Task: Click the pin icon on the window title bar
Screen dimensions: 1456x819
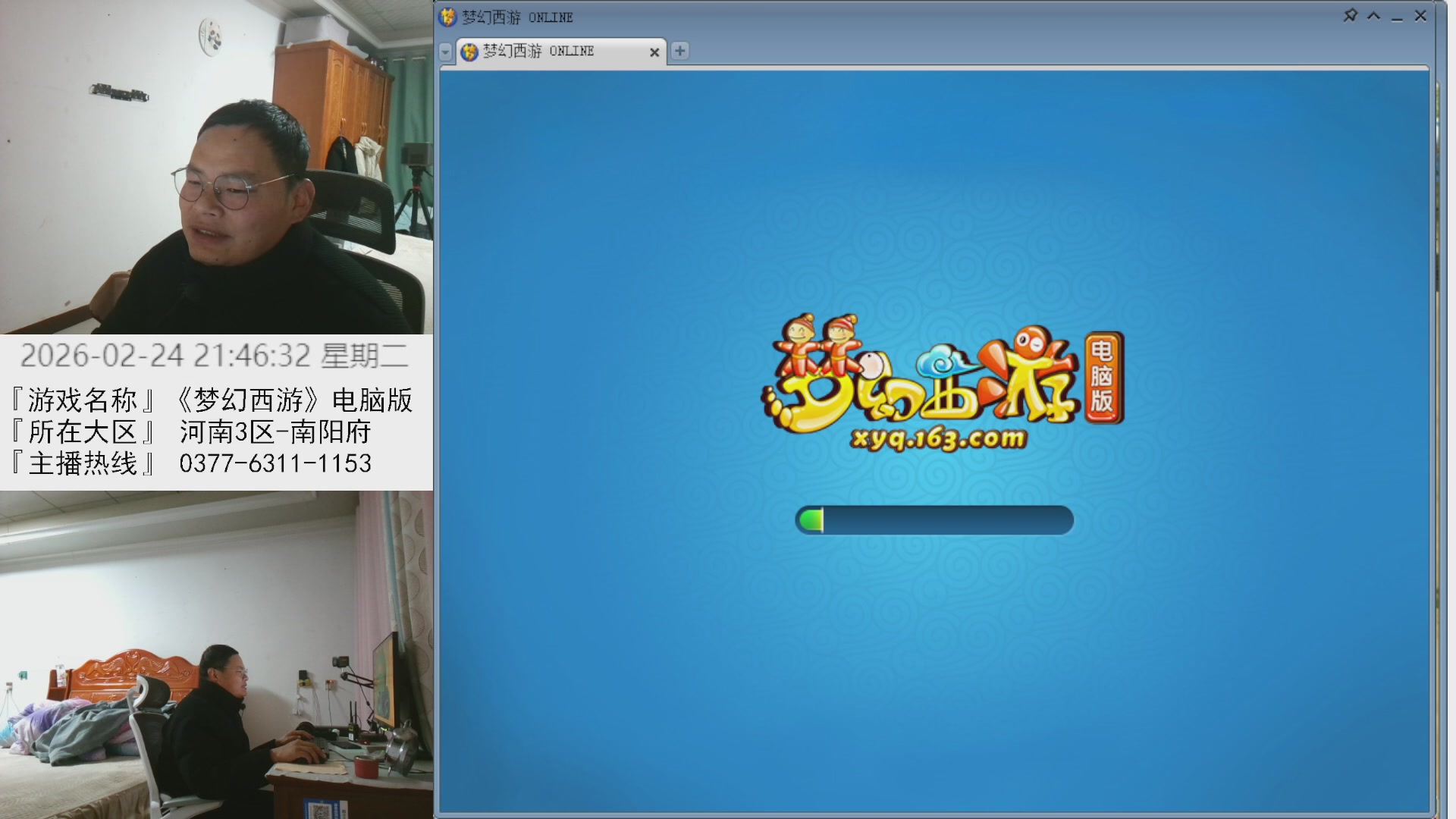Action: [1350, 16]
